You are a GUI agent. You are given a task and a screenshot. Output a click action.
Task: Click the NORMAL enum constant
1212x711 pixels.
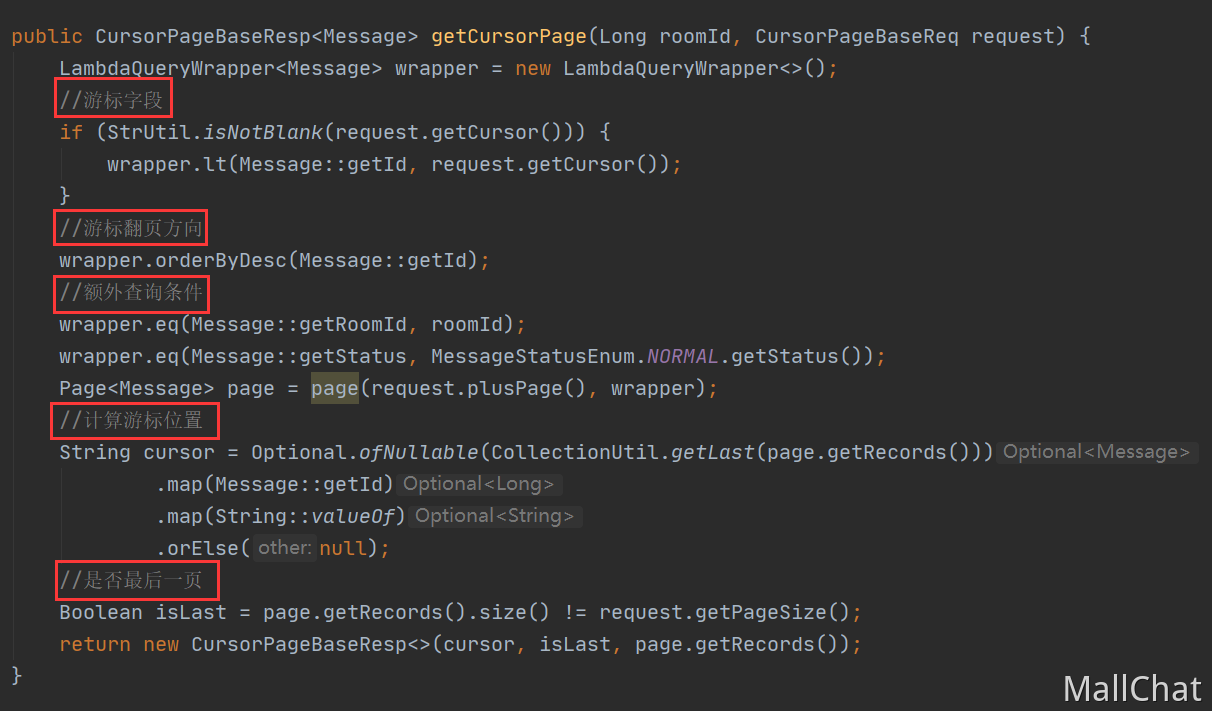(x=683, y=356)
